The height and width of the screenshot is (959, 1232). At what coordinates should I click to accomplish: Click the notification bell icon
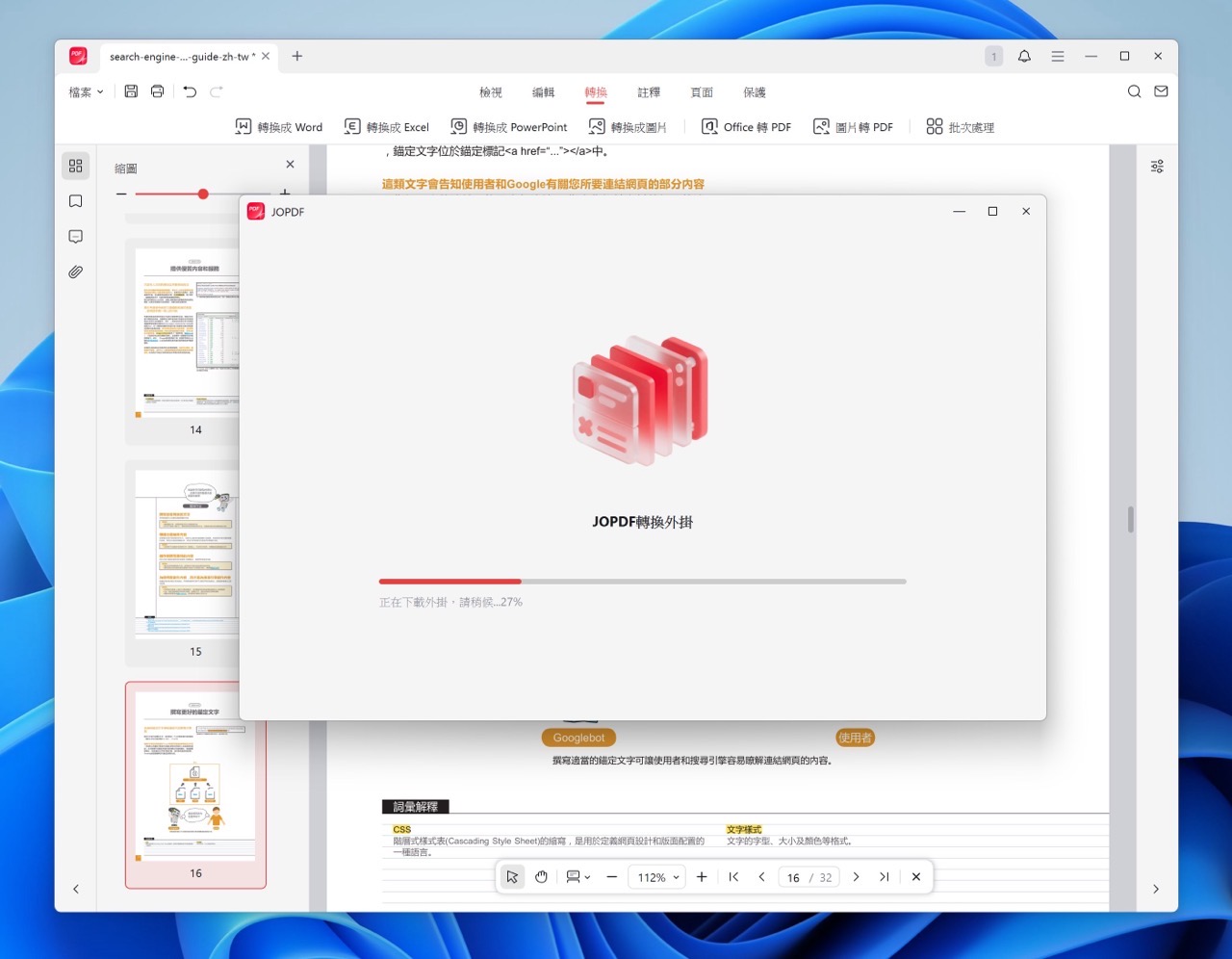[1024, 57]
